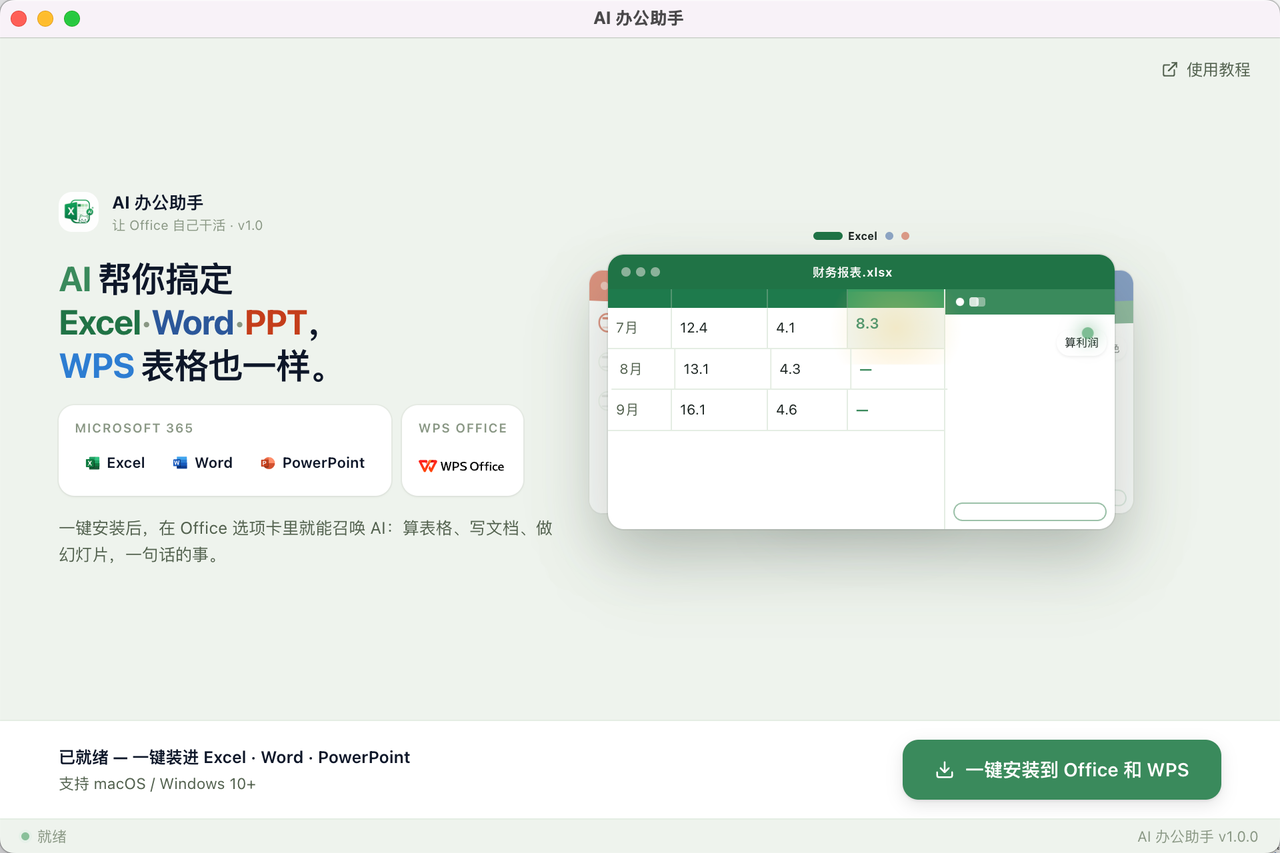Click the 让 Office 自己干活 · v1.0 subtitle
The image size is (1280, 853).
[187, 225]
